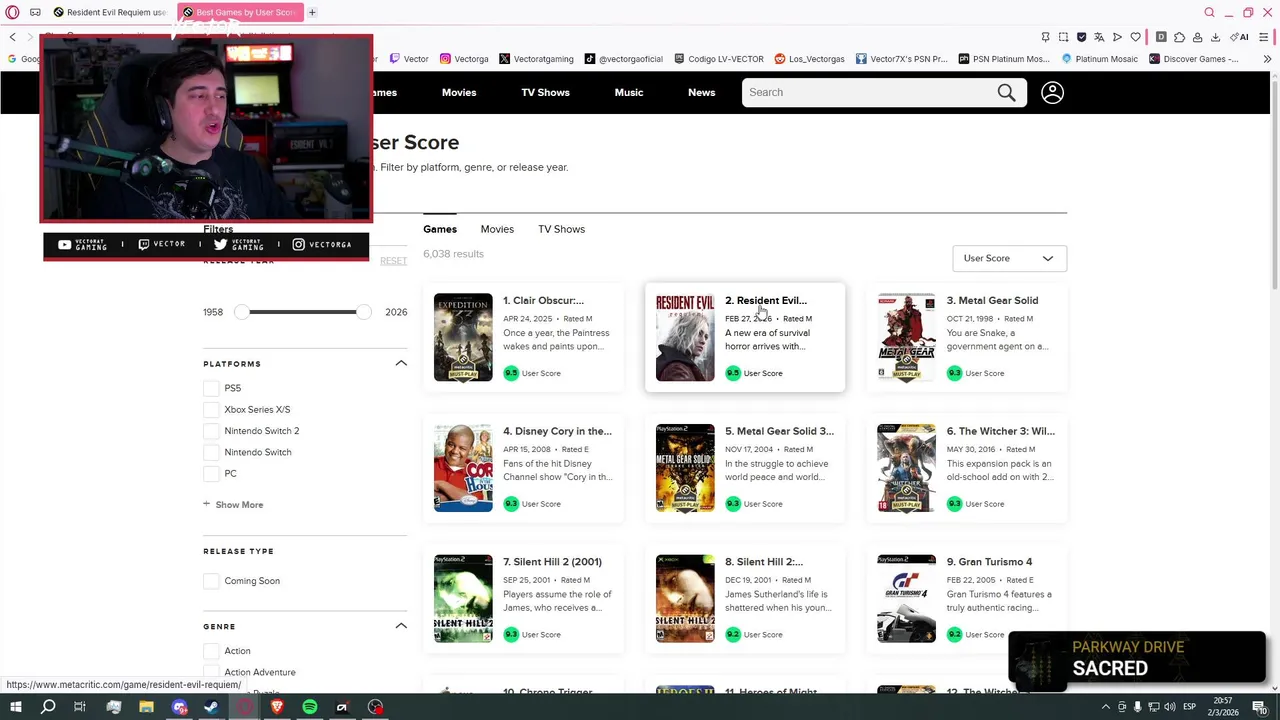The width and height of the screenshot is (1280, 720).
Task: Collapse the Genre filter section
Action: [x=401, y=626]
